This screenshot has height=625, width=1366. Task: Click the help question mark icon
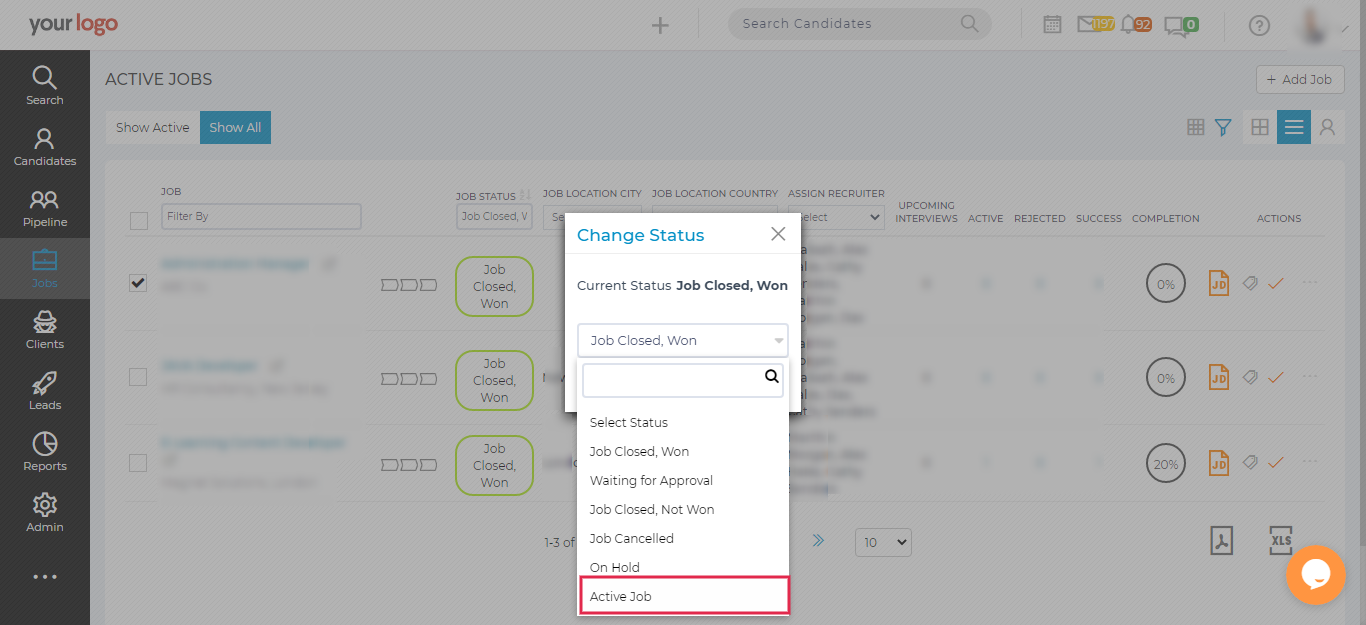(x=1259, y=26)
